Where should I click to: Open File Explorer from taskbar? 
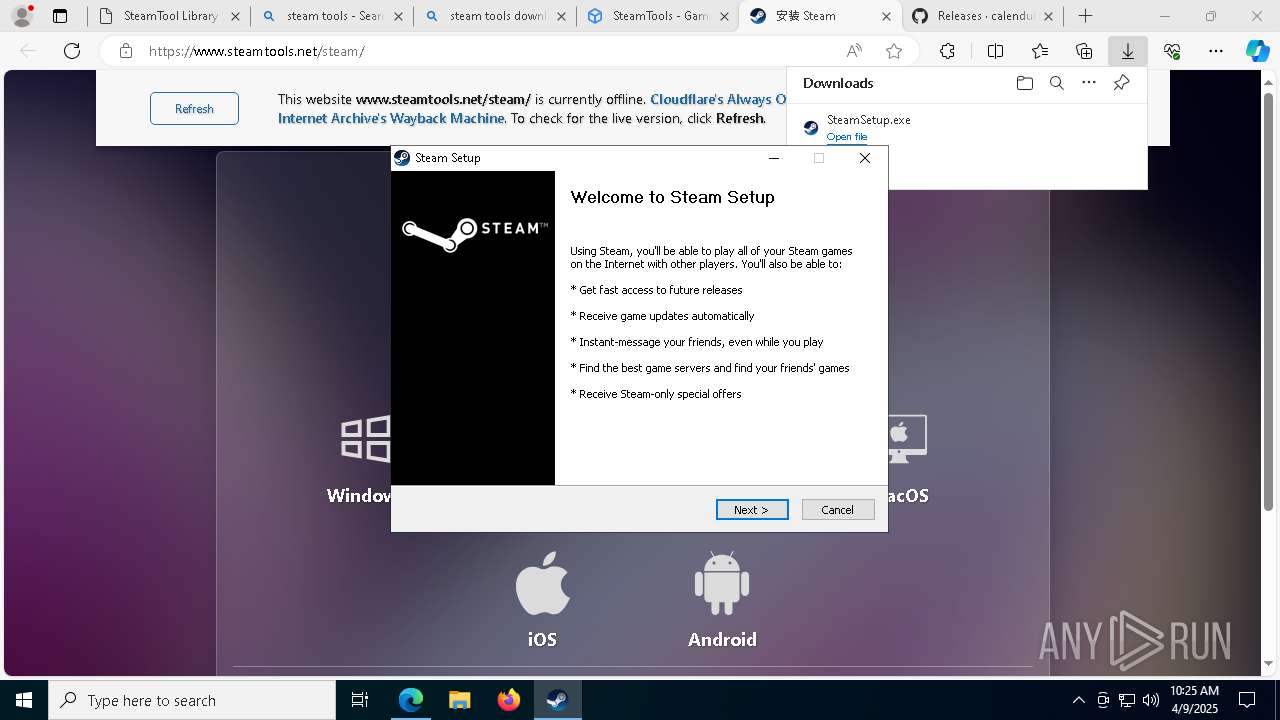[x=459, y=700]
